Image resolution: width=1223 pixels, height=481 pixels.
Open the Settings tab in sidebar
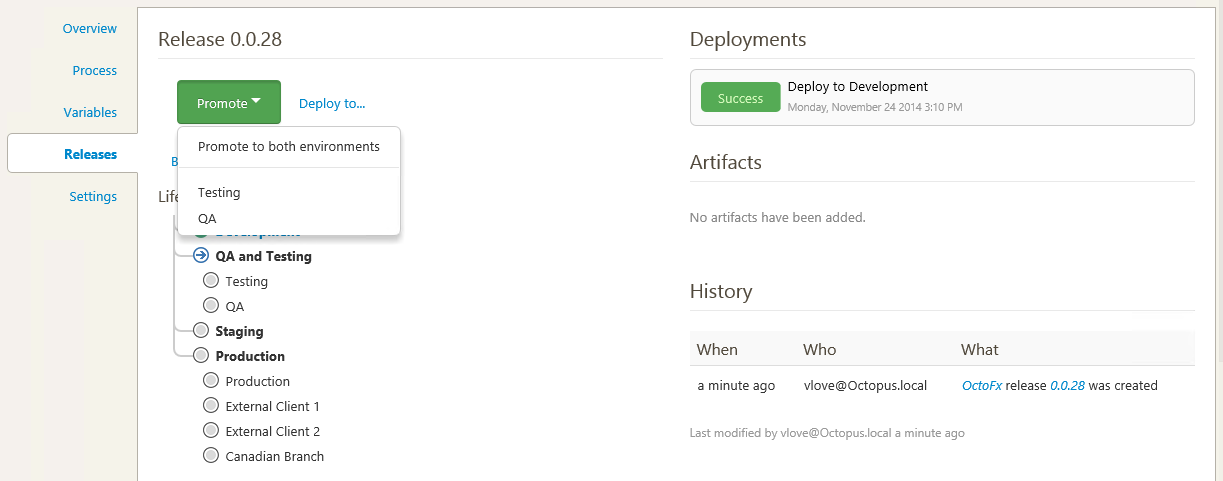pos(93,197)
